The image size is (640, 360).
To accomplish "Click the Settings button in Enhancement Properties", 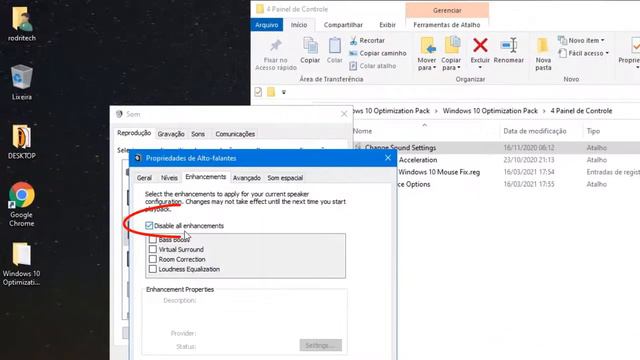I will point(320,345).
